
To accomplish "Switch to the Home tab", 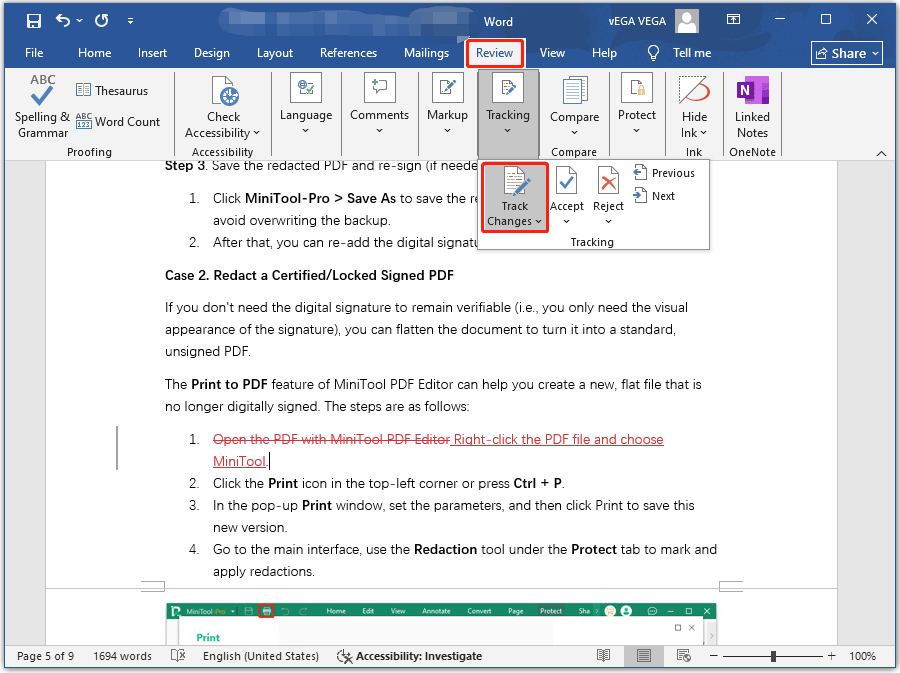I will click(x=94, y=53).
